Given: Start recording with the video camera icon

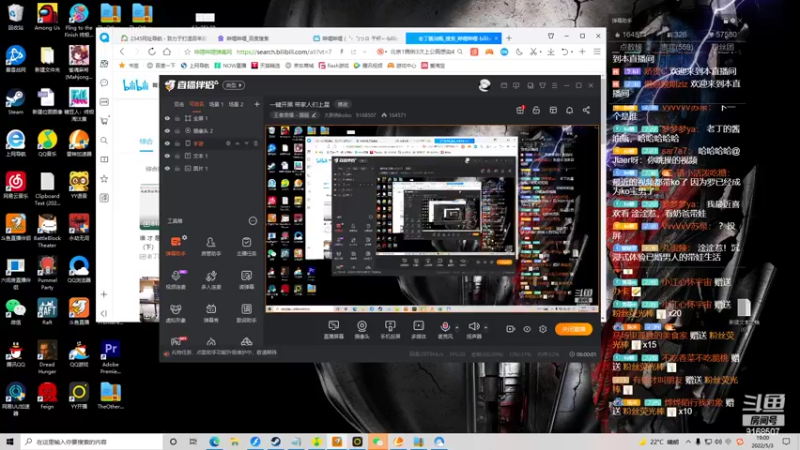Looking at the screenshot, I should pyautogui.click(x=510, y=329).
